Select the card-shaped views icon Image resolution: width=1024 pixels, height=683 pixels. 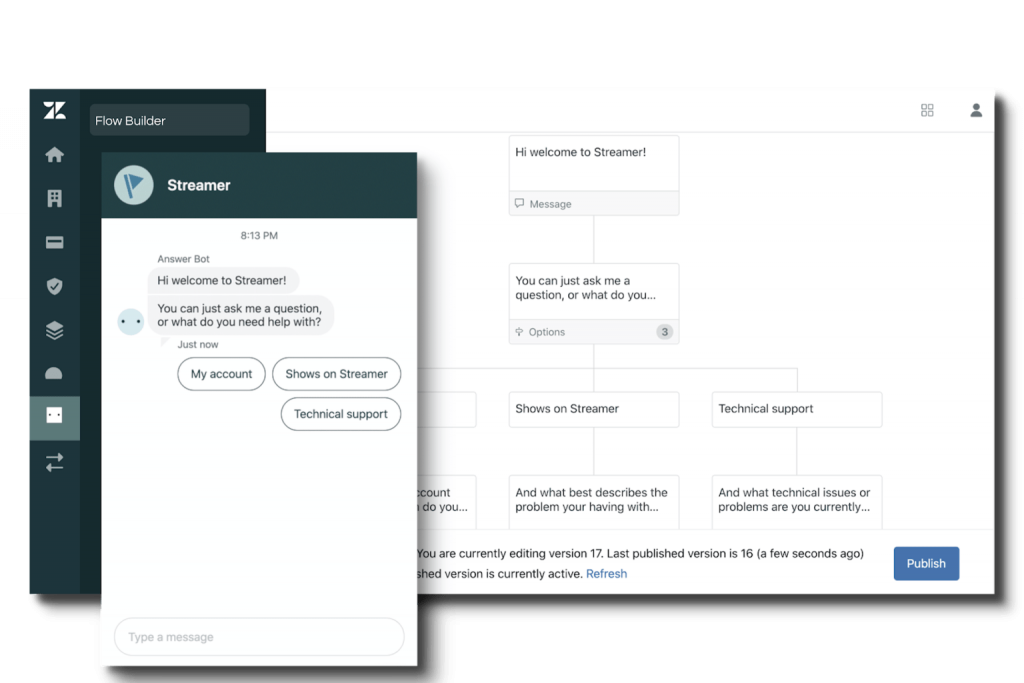tap(55, 243)
